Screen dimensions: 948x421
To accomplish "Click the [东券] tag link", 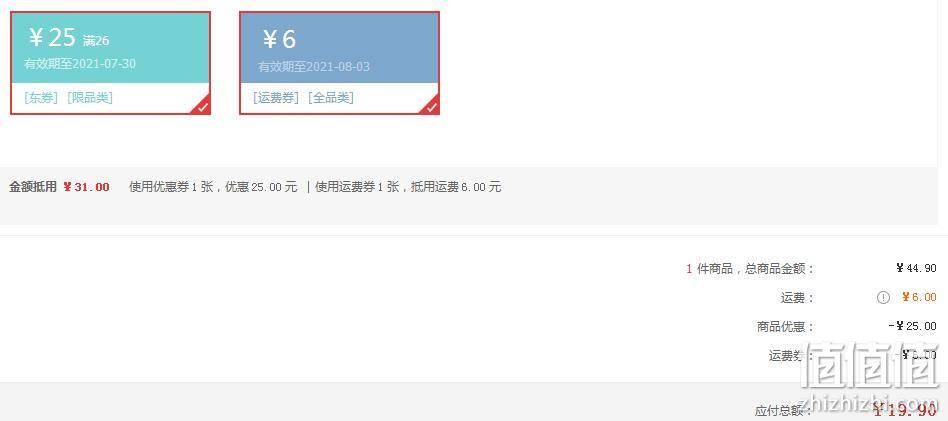I will (41, 98).
